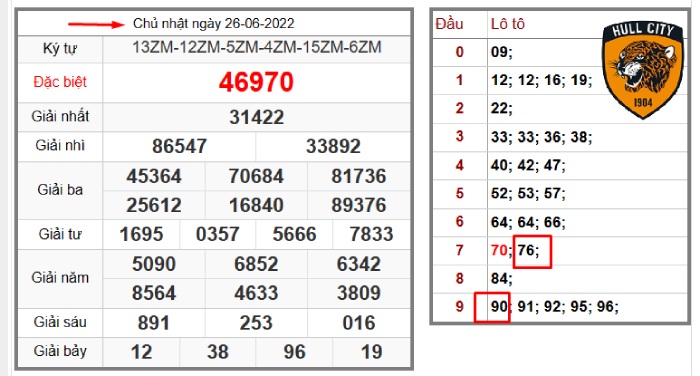Select the Giải nhất number 31422
The width and height of the screenshot is (700, 376).
(257, 117)
